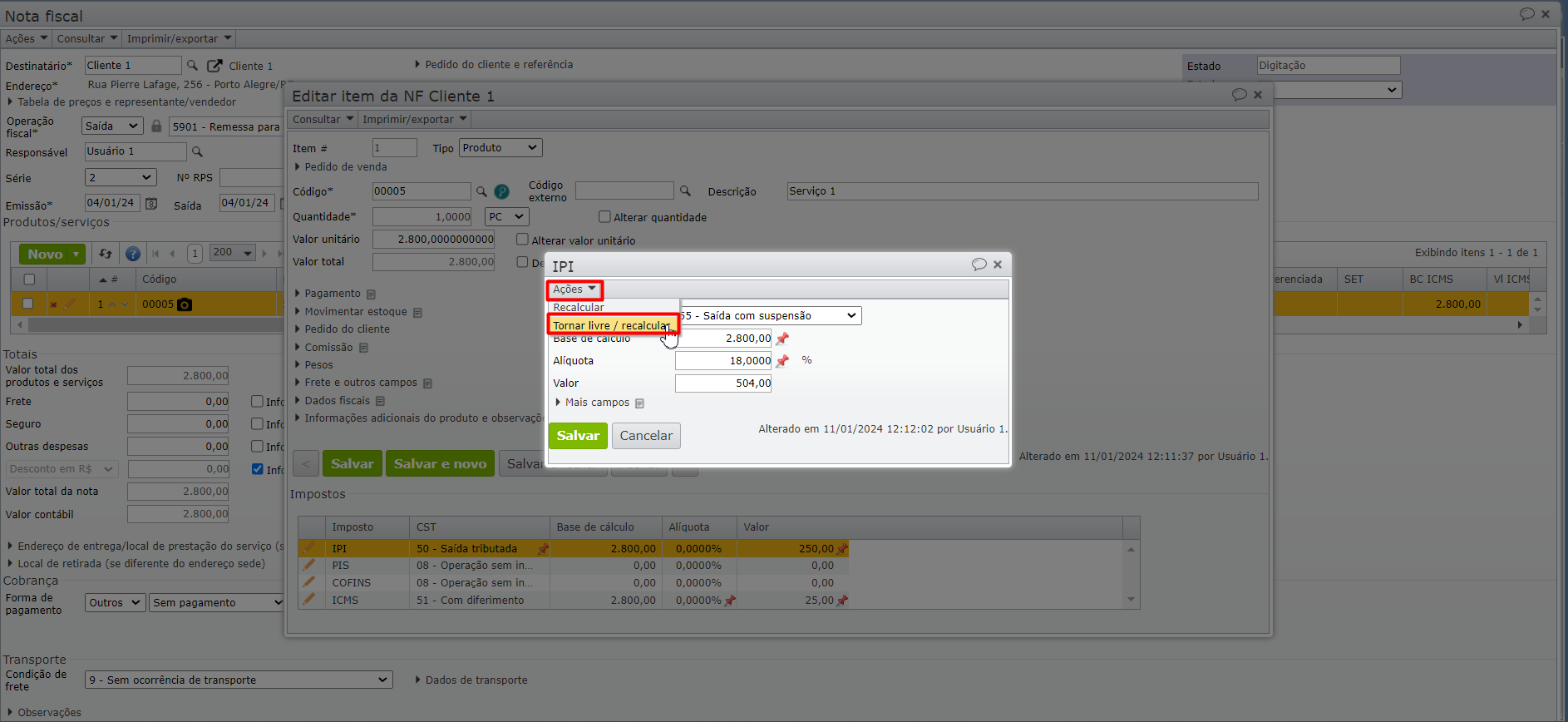Viewport: 1568px width, 722px height.
Task: Click the pin icon beside Alíquota field
Action: pos(782,361)
